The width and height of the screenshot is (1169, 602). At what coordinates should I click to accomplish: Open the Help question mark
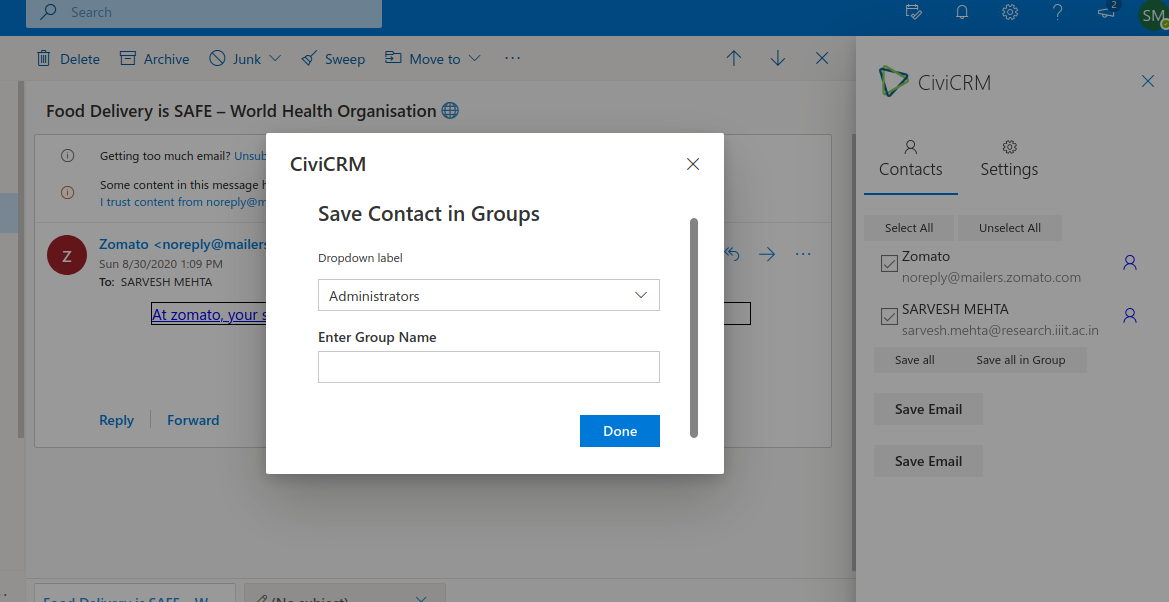(1057, 12)
